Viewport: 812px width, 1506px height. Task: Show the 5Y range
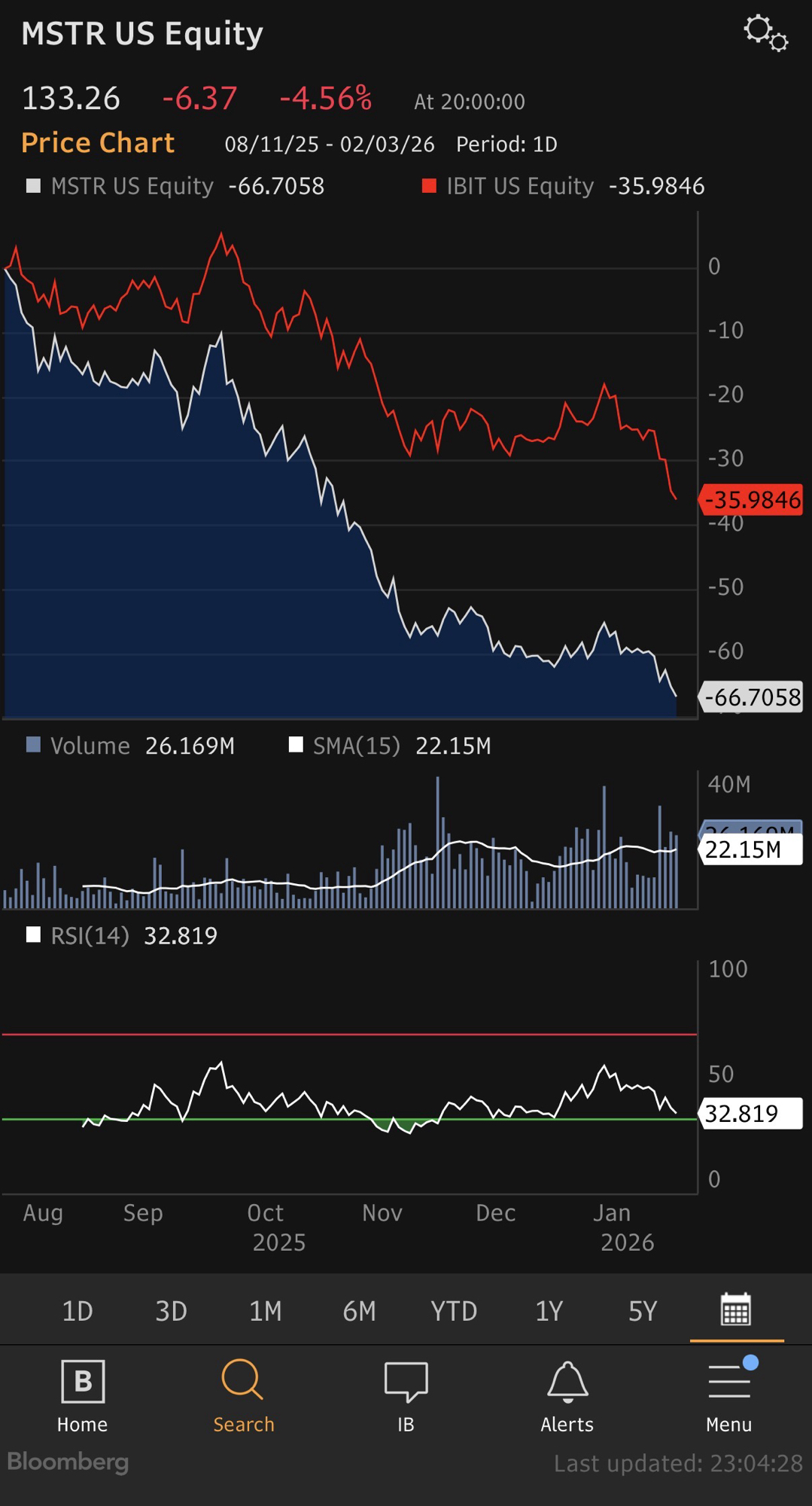pos(643,1311)
